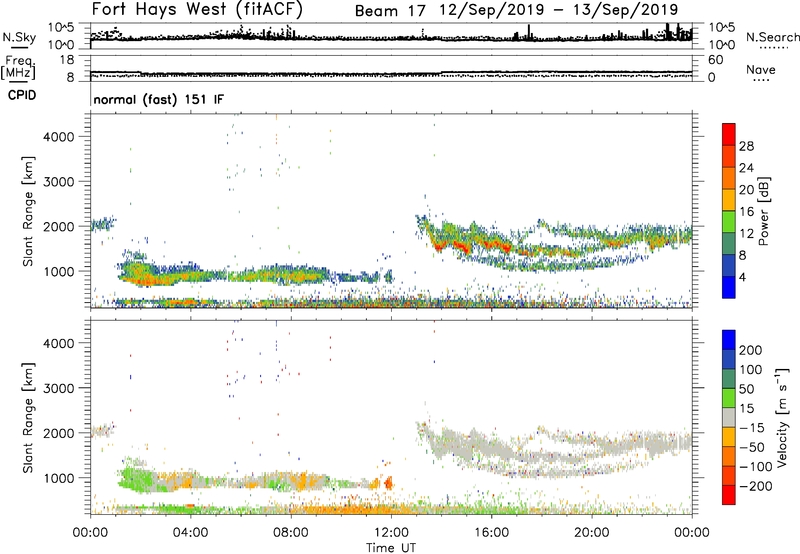Click the '4000' range tick of power panel
Image resolution: width=800 pixels, height=554 pixels.
coord(59,137)
